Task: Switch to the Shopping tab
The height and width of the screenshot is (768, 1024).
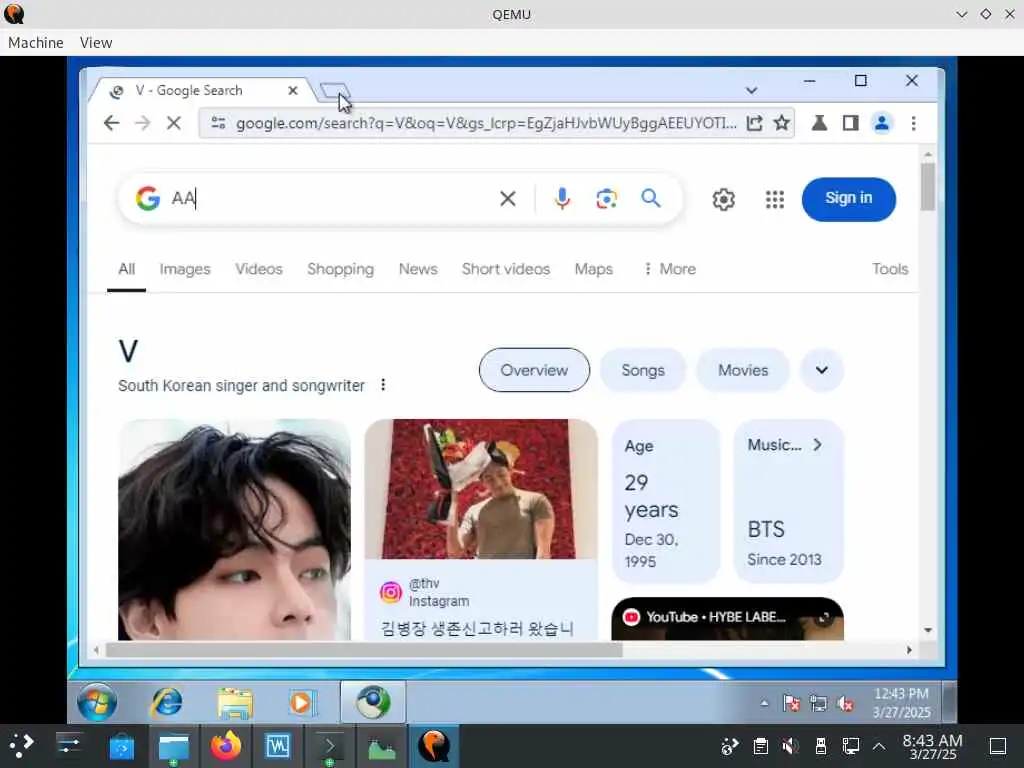Action: (340, 269)
